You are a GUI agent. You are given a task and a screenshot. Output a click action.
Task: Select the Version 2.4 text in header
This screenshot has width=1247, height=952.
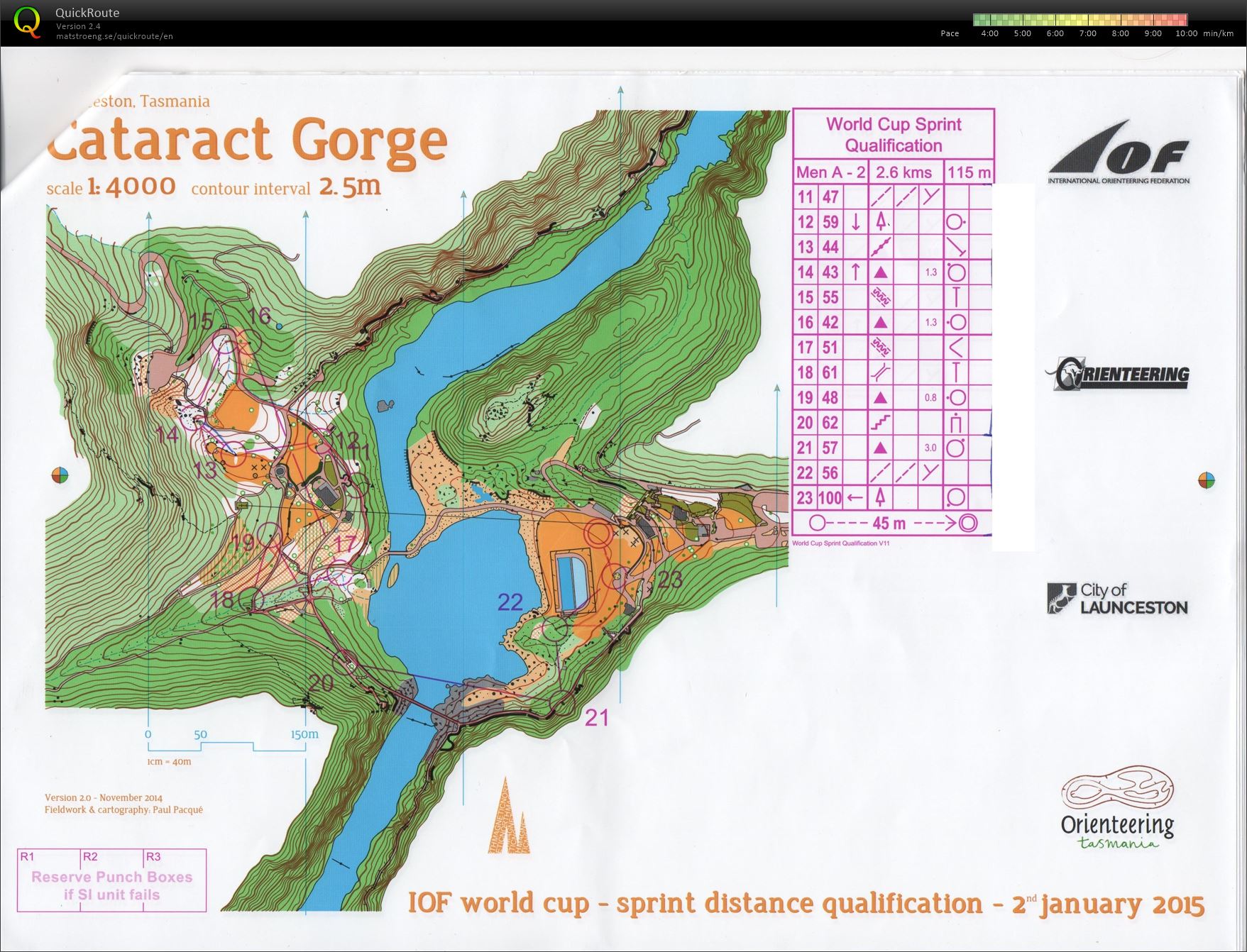click(78, 26)
